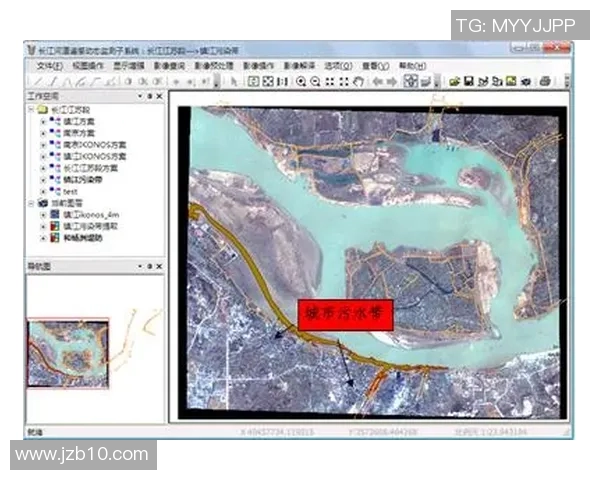
Task: Expand the test tree node
Action: pyautogui.click(x=43, y=191)
